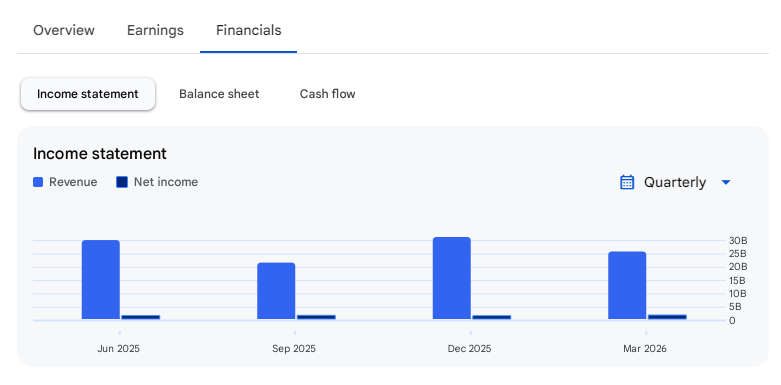
Task: Show the Balance sheet view
Action: click(219, 94)
